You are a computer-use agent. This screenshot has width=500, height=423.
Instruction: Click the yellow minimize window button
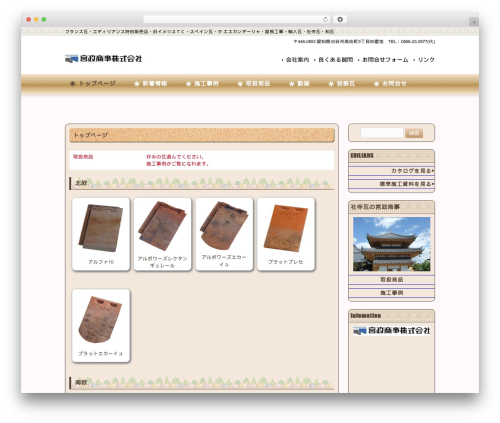pos(36,19)
